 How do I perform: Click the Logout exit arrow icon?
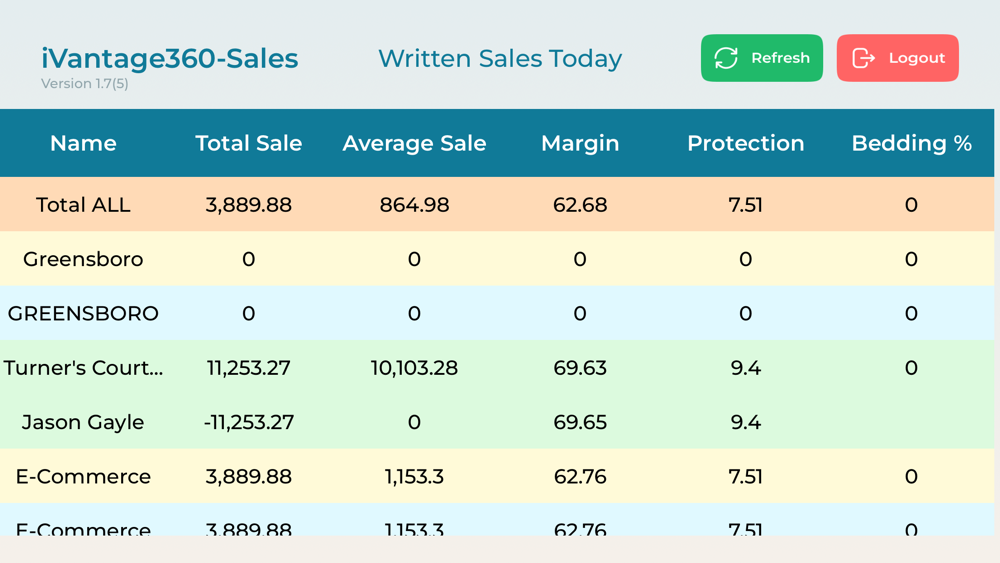click(863, 58)
